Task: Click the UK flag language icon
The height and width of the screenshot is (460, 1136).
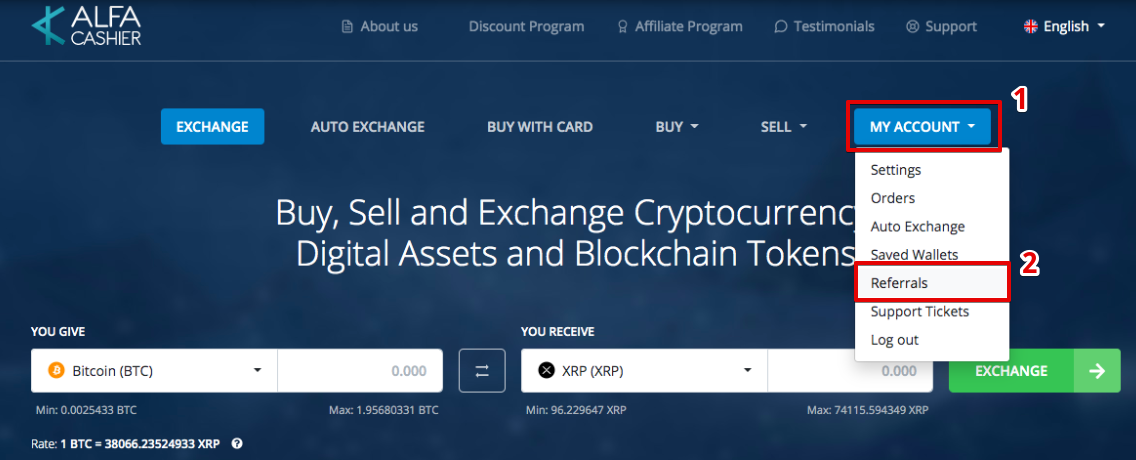Action: 1030,27
